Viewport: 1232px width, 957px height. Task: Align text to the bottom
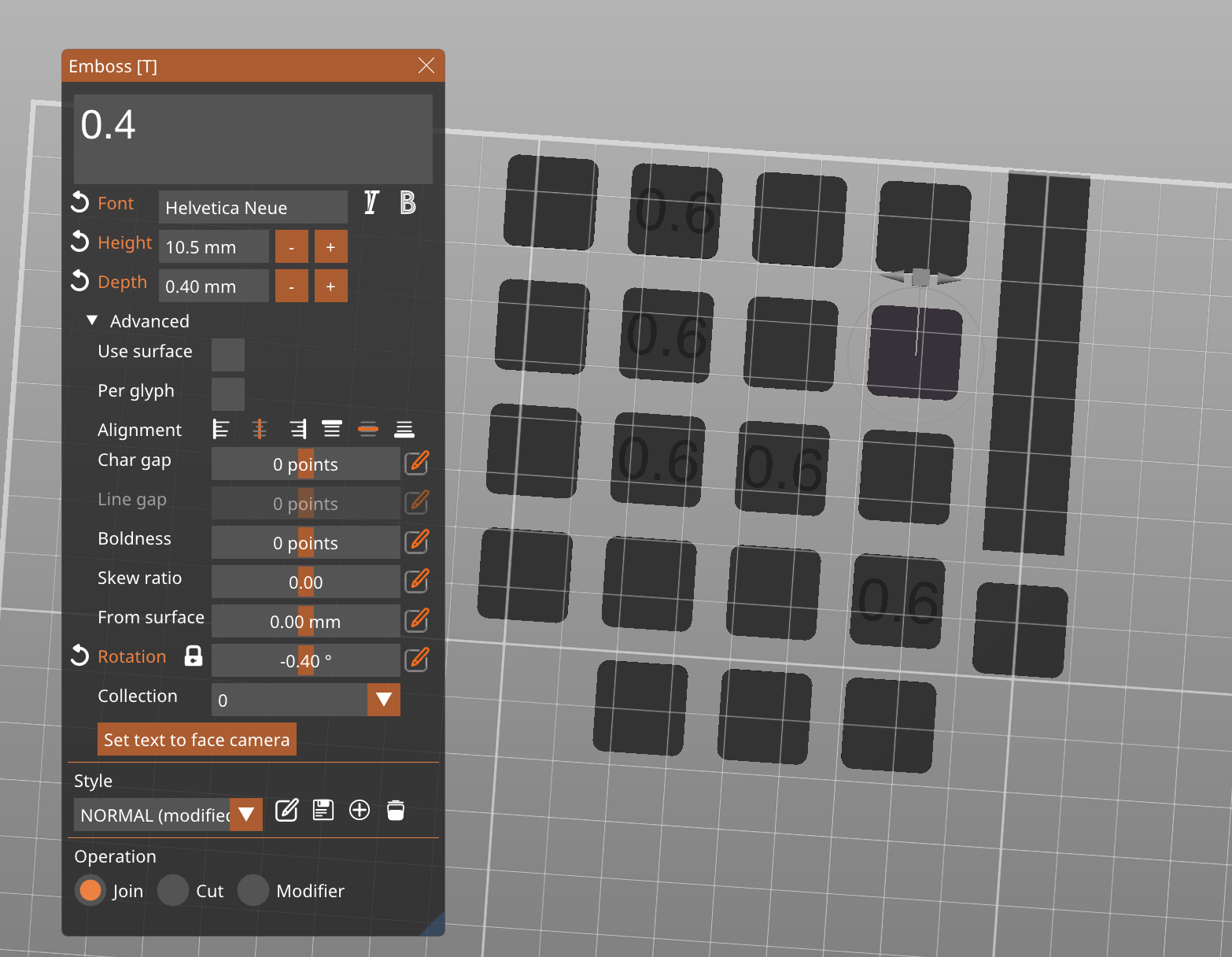[404, 429]
